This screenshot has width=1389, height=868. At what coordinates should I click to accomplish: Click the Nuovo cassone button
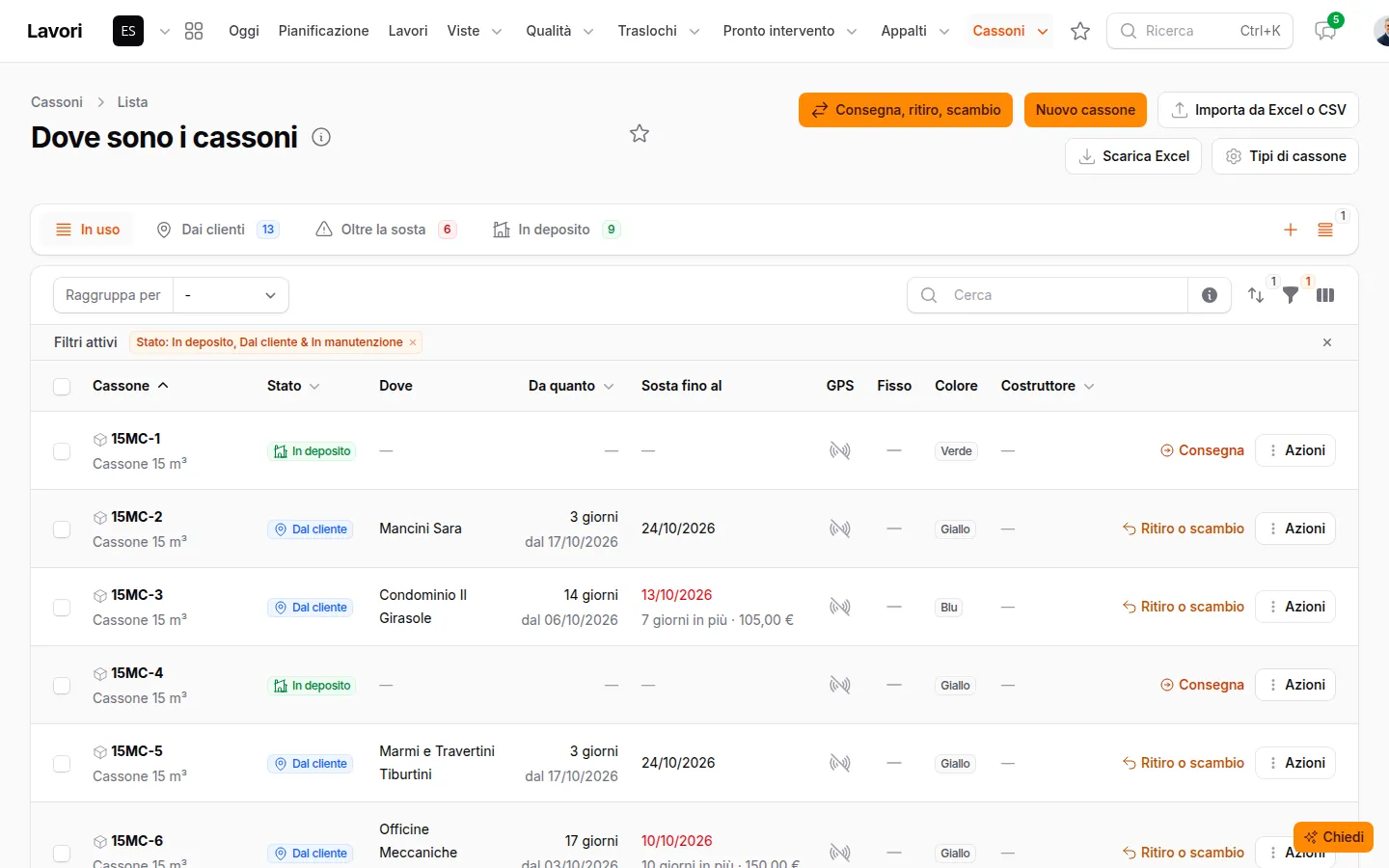[x=1085, y=110]
